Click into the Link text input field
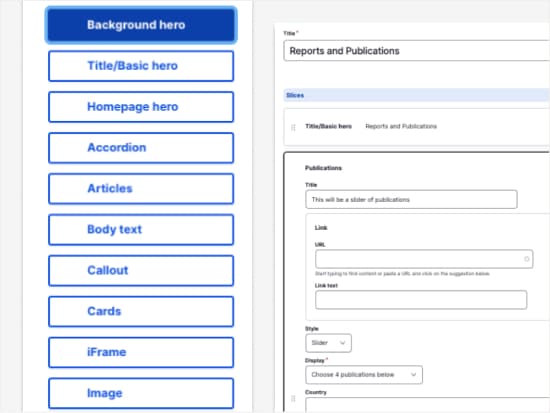This screenshot has width=550, height=413. (x=421, y=300)
